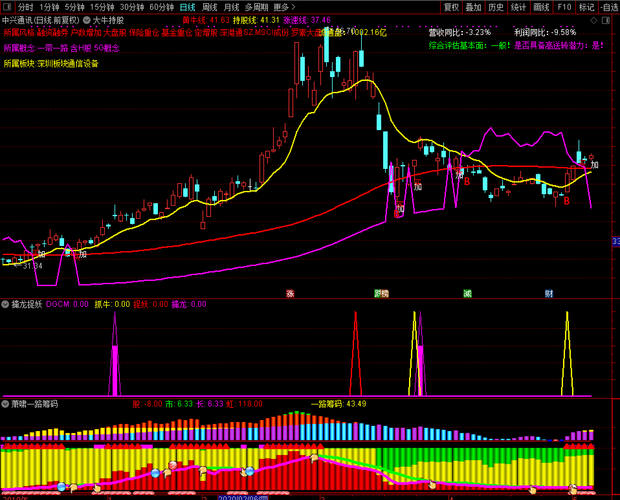Click the 统计 statistics button
Screen dimensions: 620x500
tap(517, 6)
